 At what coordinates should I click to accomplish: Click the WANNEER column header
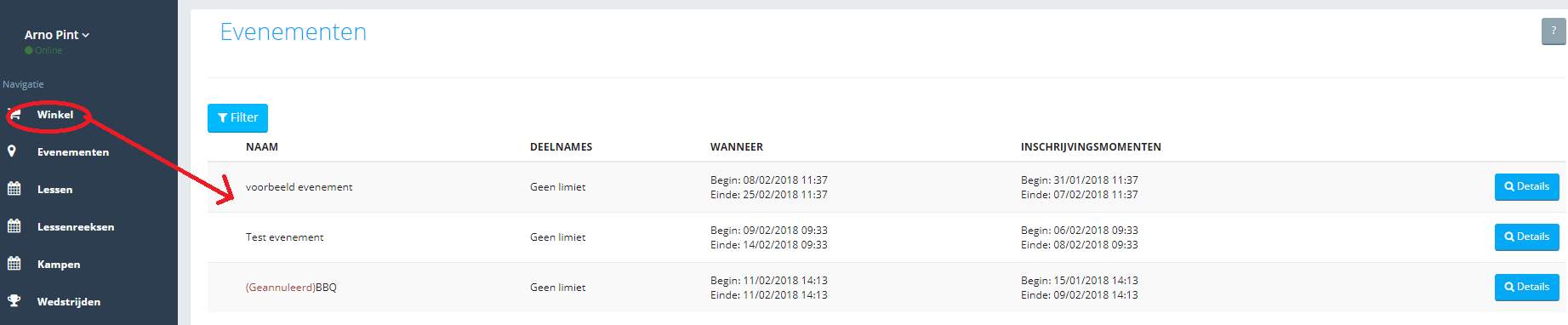click(x=737, y=147)
